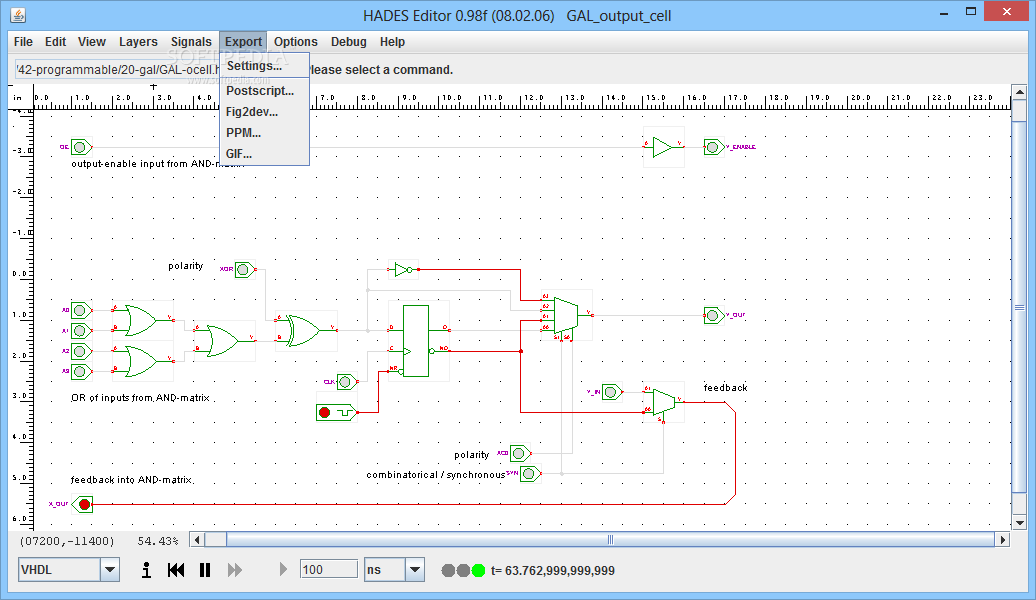Pause the running simulation
The height and width of the screenshot is (600, 1036).
pos(205,570)
